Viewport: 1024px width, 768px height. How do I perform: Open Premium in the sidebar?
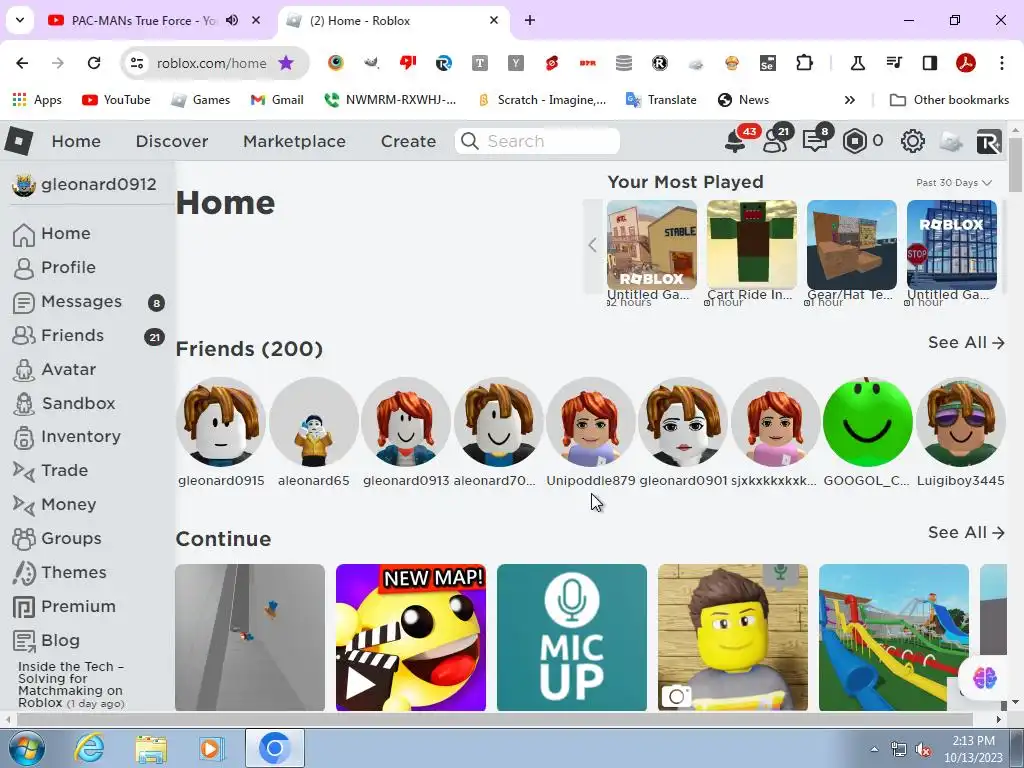78,606
